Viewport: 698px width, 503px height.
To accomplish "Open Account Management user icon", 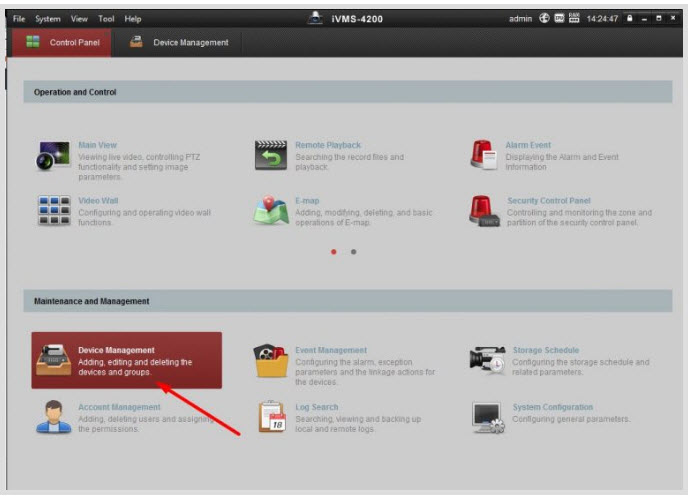I will tap(54, 418).
